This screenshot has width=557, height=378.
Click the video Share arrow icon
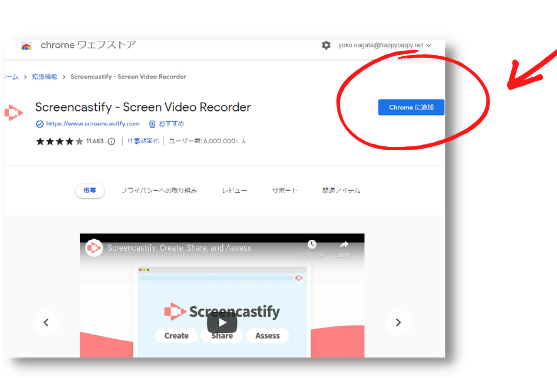click(344, 244)
